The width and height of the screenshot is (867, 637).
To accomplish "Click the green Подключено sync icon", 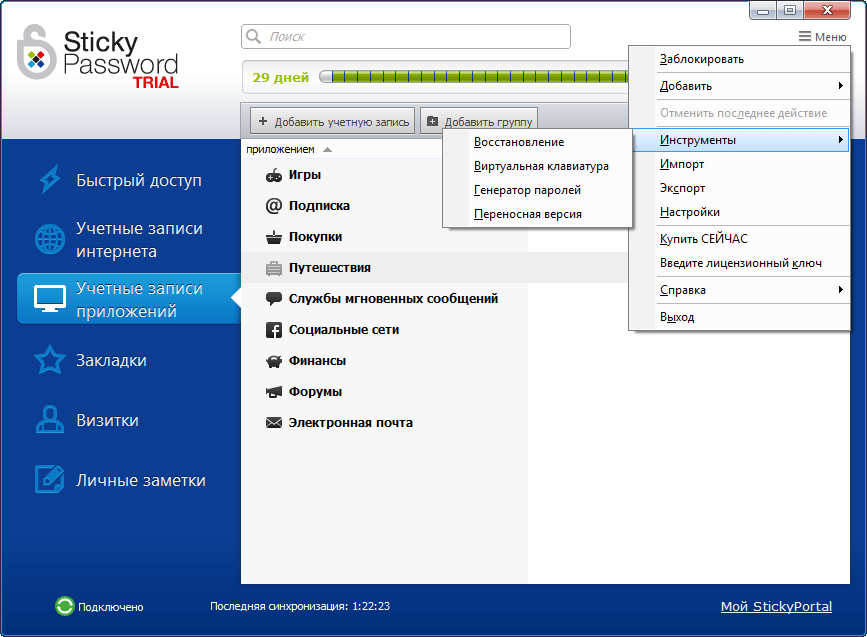I will point(64,606).
